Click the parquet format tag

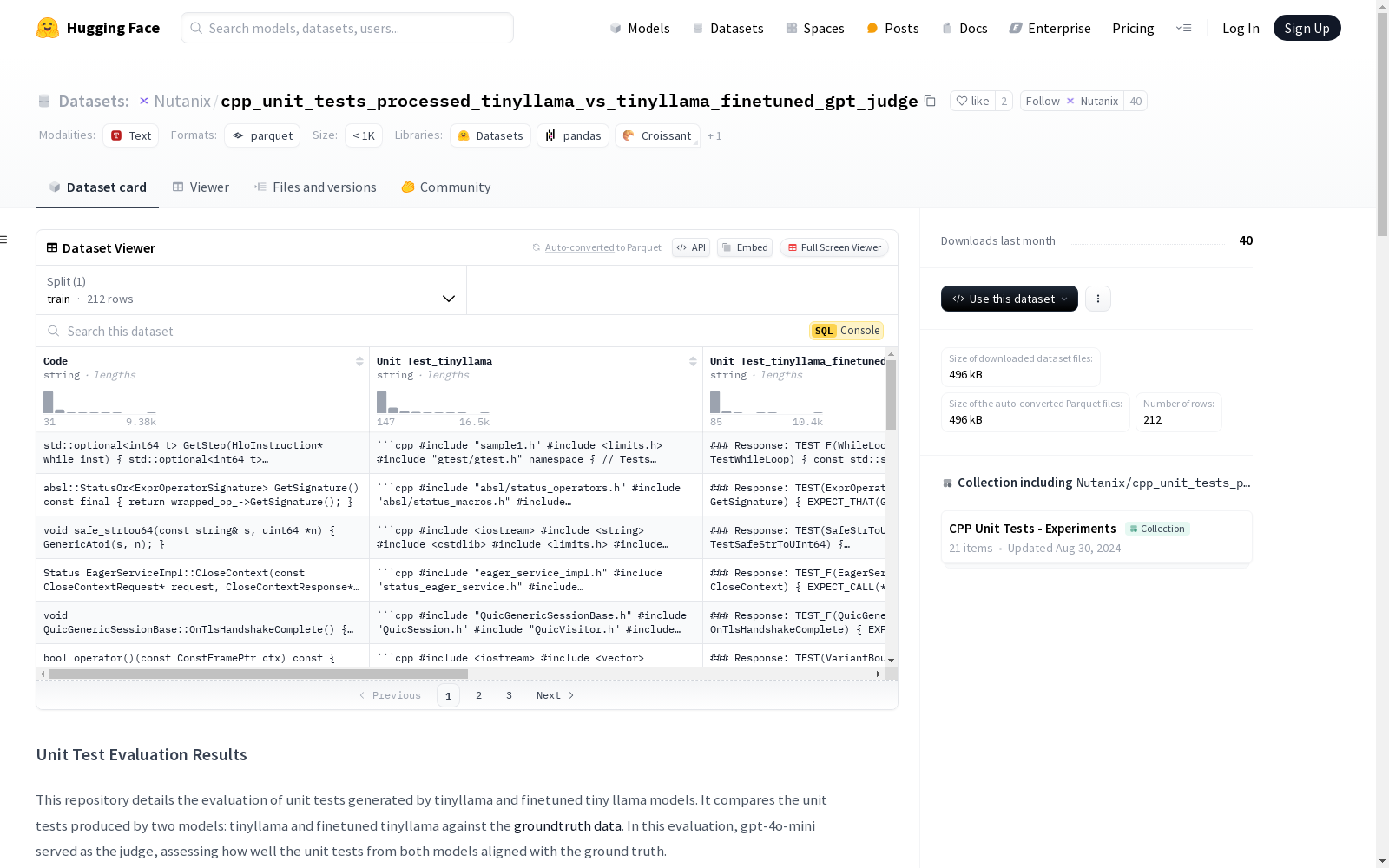262,135
